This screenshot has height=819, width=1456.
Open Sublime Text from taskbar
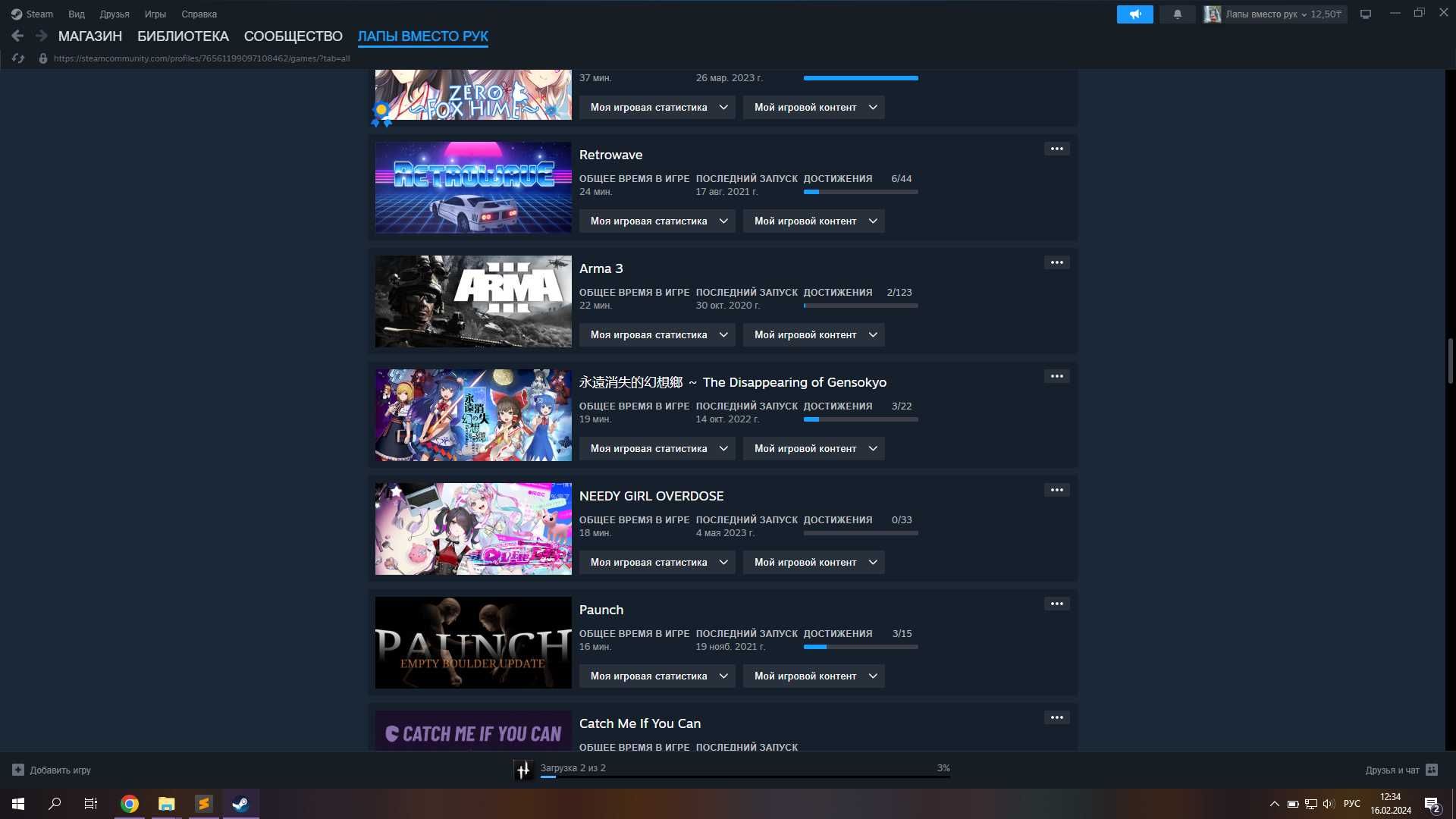pyautogui.click(x=204, y=804)
